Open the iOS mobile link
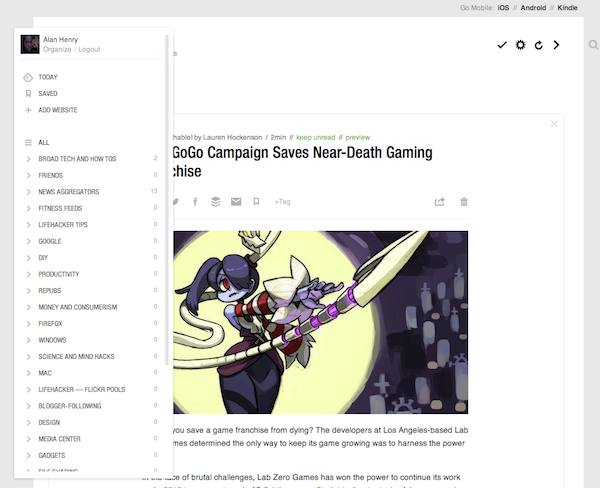 (503, 8)
